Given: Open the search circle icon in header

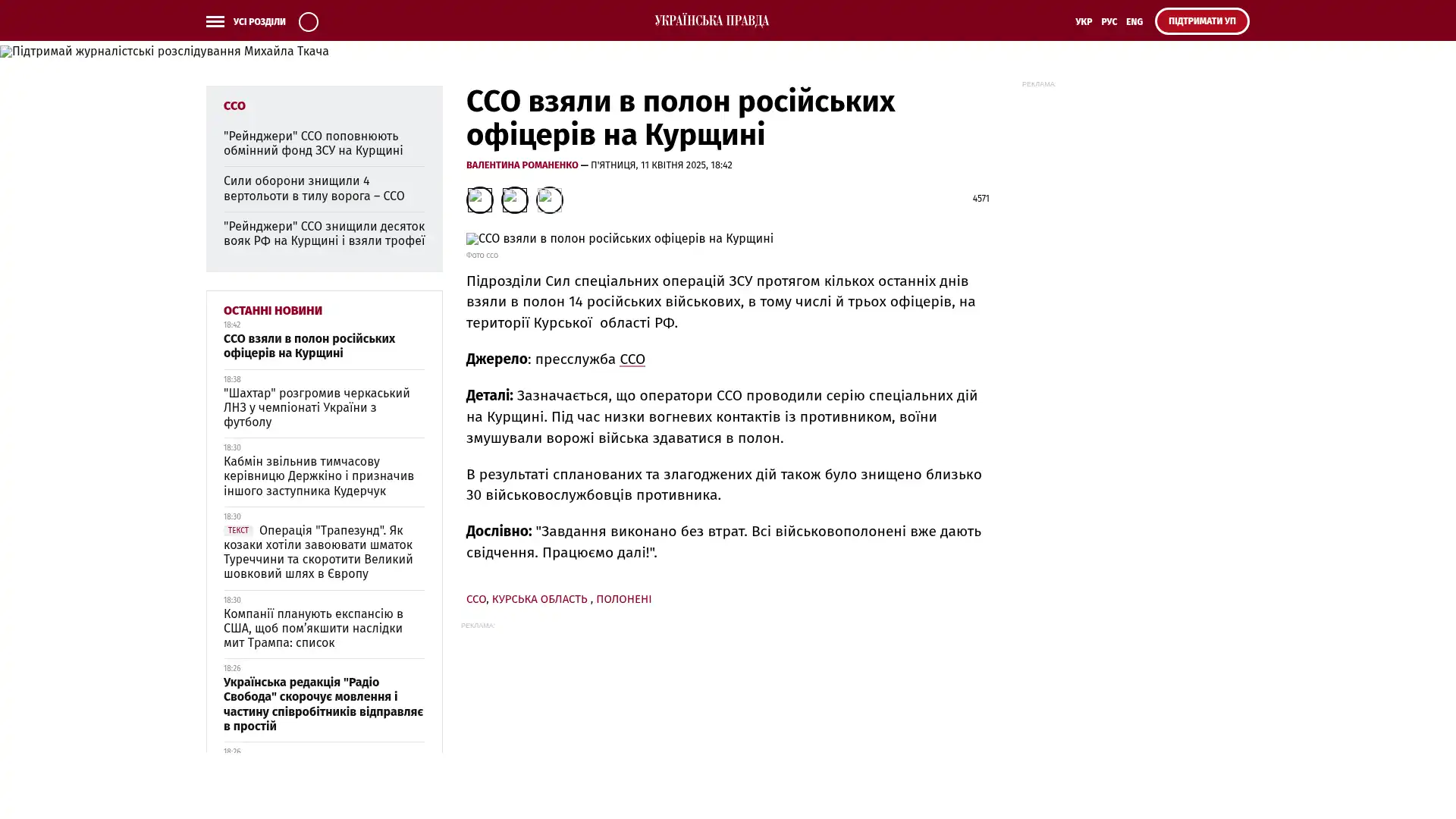Looking at the screenshot, I should click(x=309, y=21).
